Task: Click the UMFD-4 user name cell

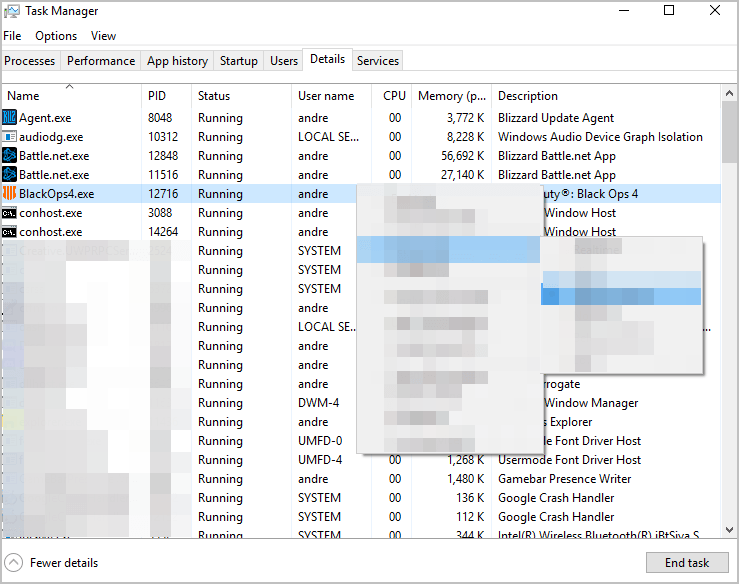Action: (x=320, y=460)
